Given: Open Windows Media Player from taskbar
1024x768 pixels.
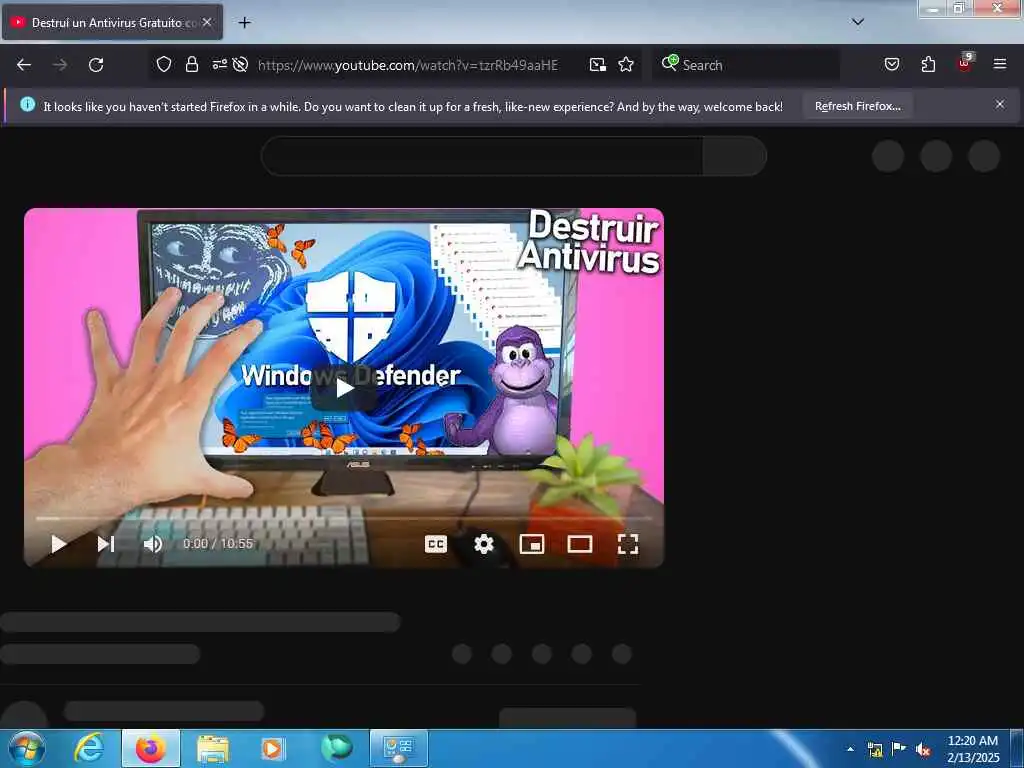Looking at the screenshot, I should [273, 748].
